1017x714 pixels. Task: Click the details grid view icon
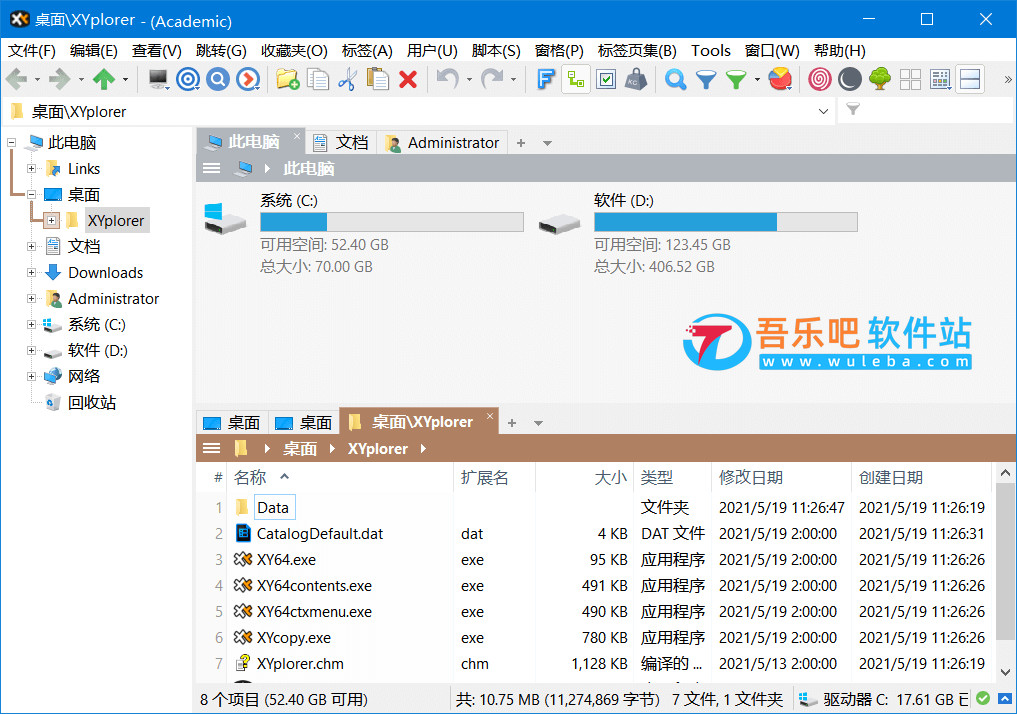coord(940,80)
